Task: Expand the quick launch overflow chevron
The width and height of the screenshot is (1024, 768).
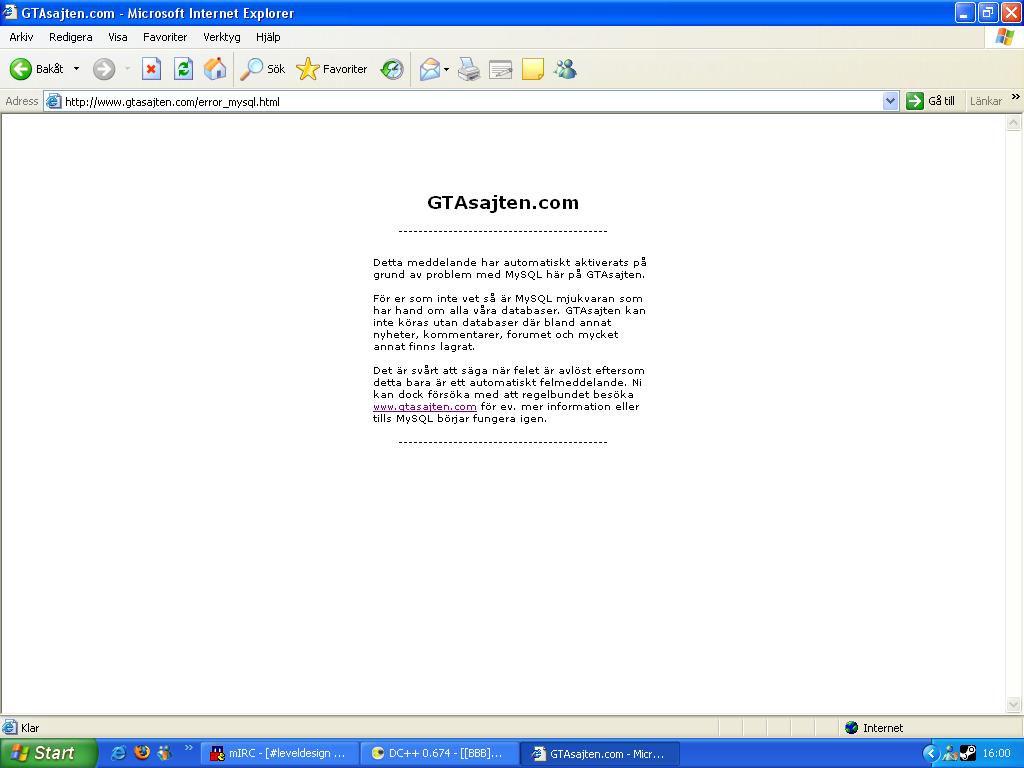Action: click(x=189, y=748)
